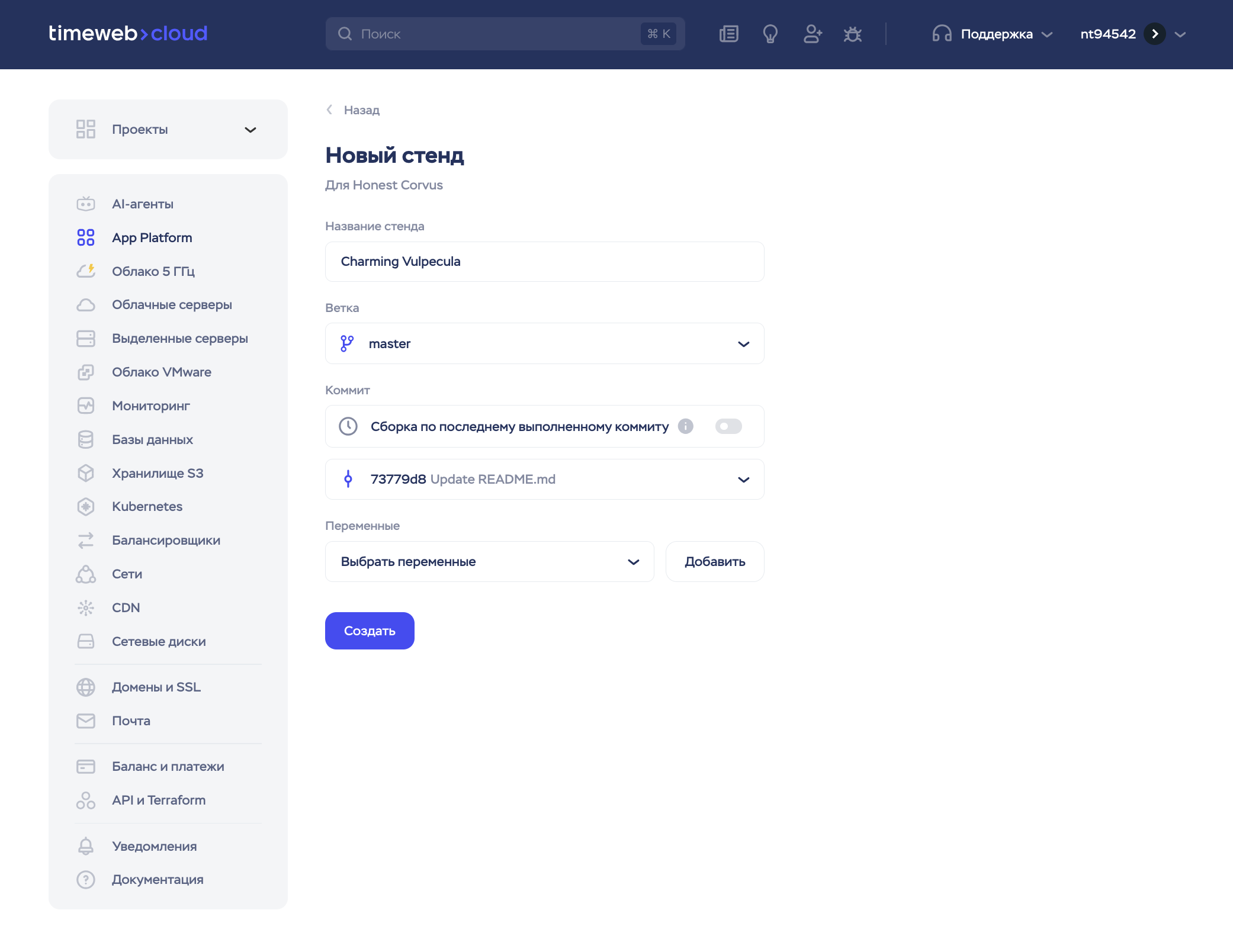
Task: Click the round arrow avatar next to nt94542
Action: (1154, 34)
